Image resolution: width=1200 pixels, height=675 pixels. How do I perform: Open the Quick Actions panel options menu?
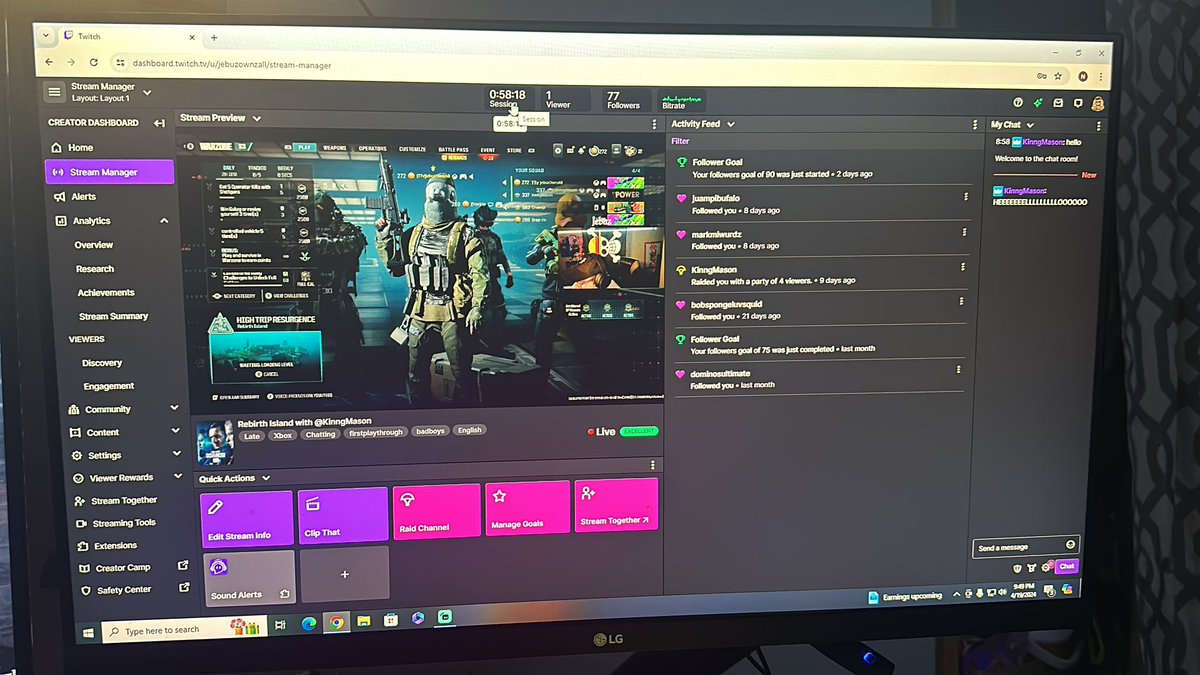click(653, 466)
